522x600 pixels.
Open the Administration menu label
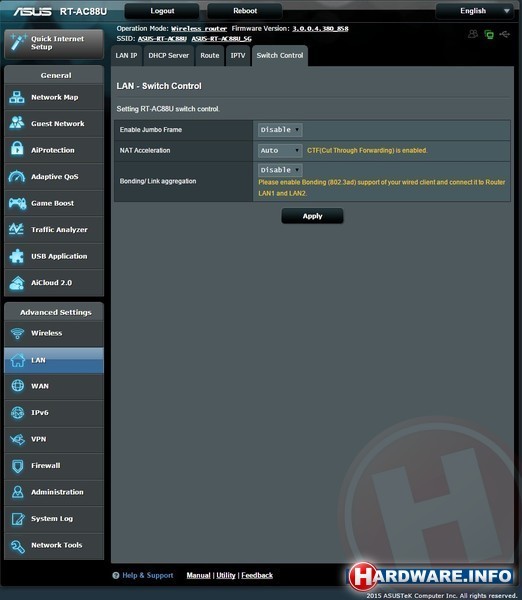pos(57,492)
